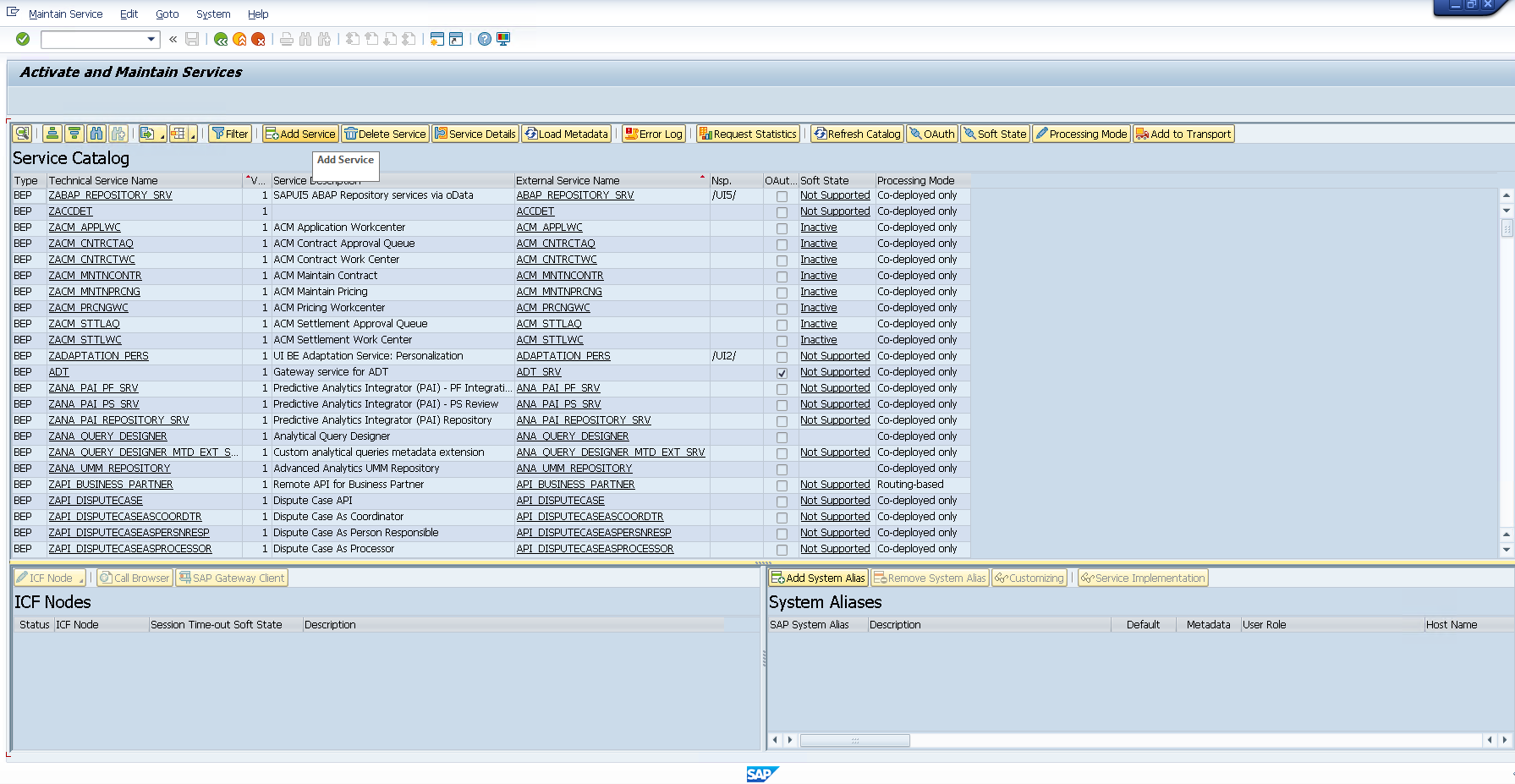Open the Goto menu
The image size is (1515, 784).
[167, 14]
